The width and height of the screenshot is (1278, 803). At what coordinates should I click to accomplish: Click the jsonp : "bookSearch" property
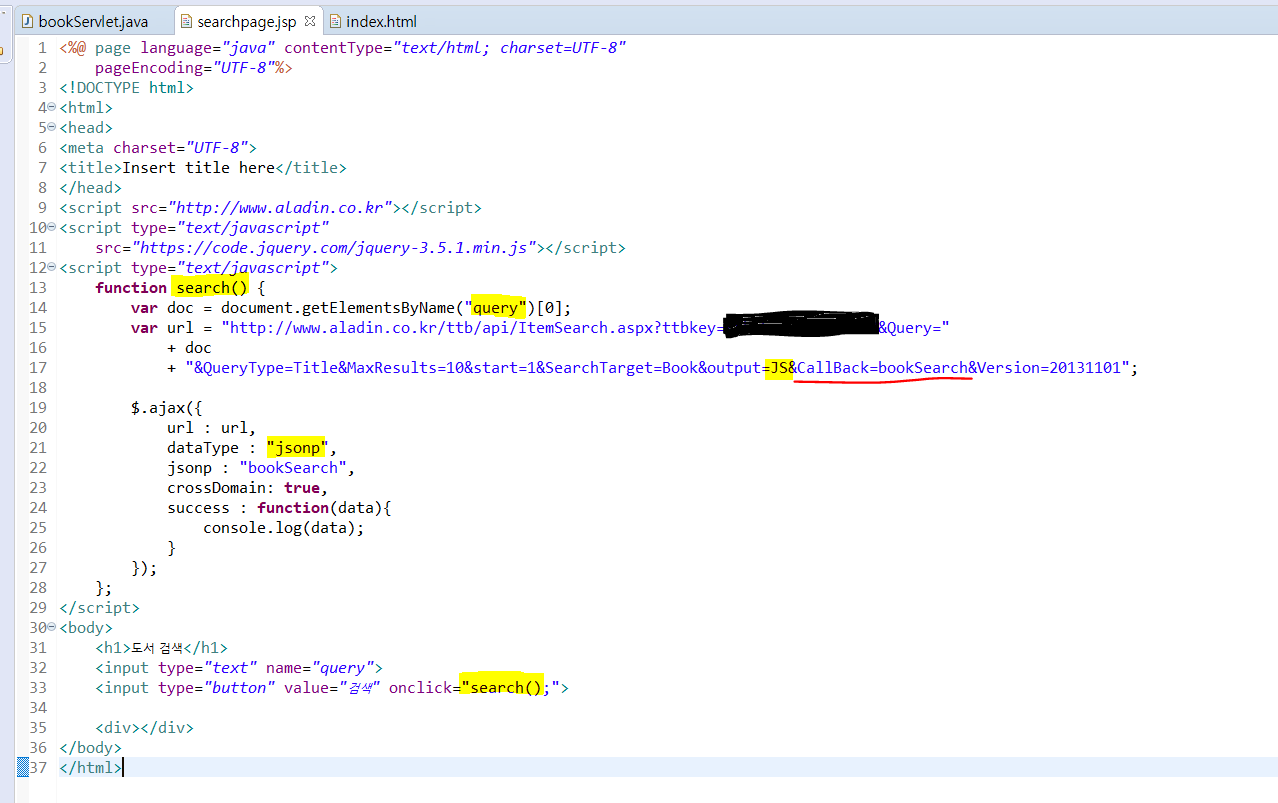pos(261,468)
